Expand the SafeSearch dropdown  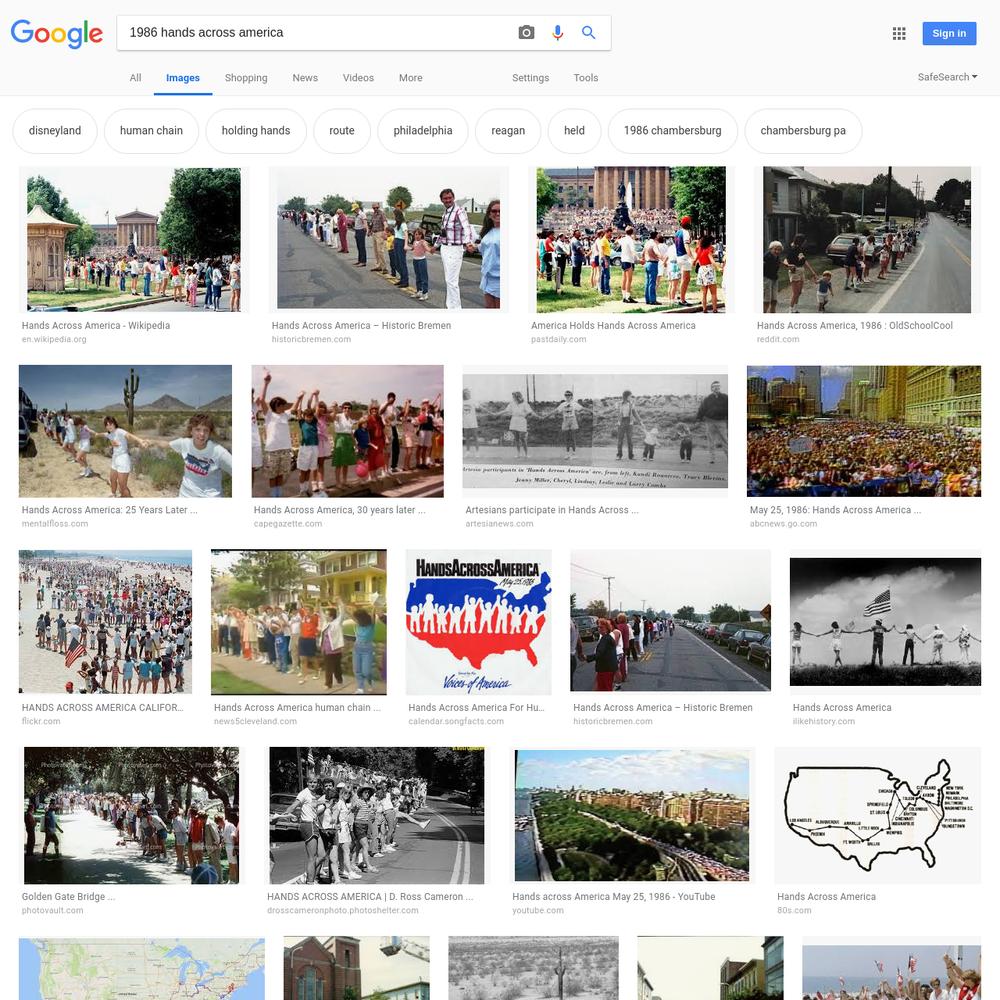(947, 77)
